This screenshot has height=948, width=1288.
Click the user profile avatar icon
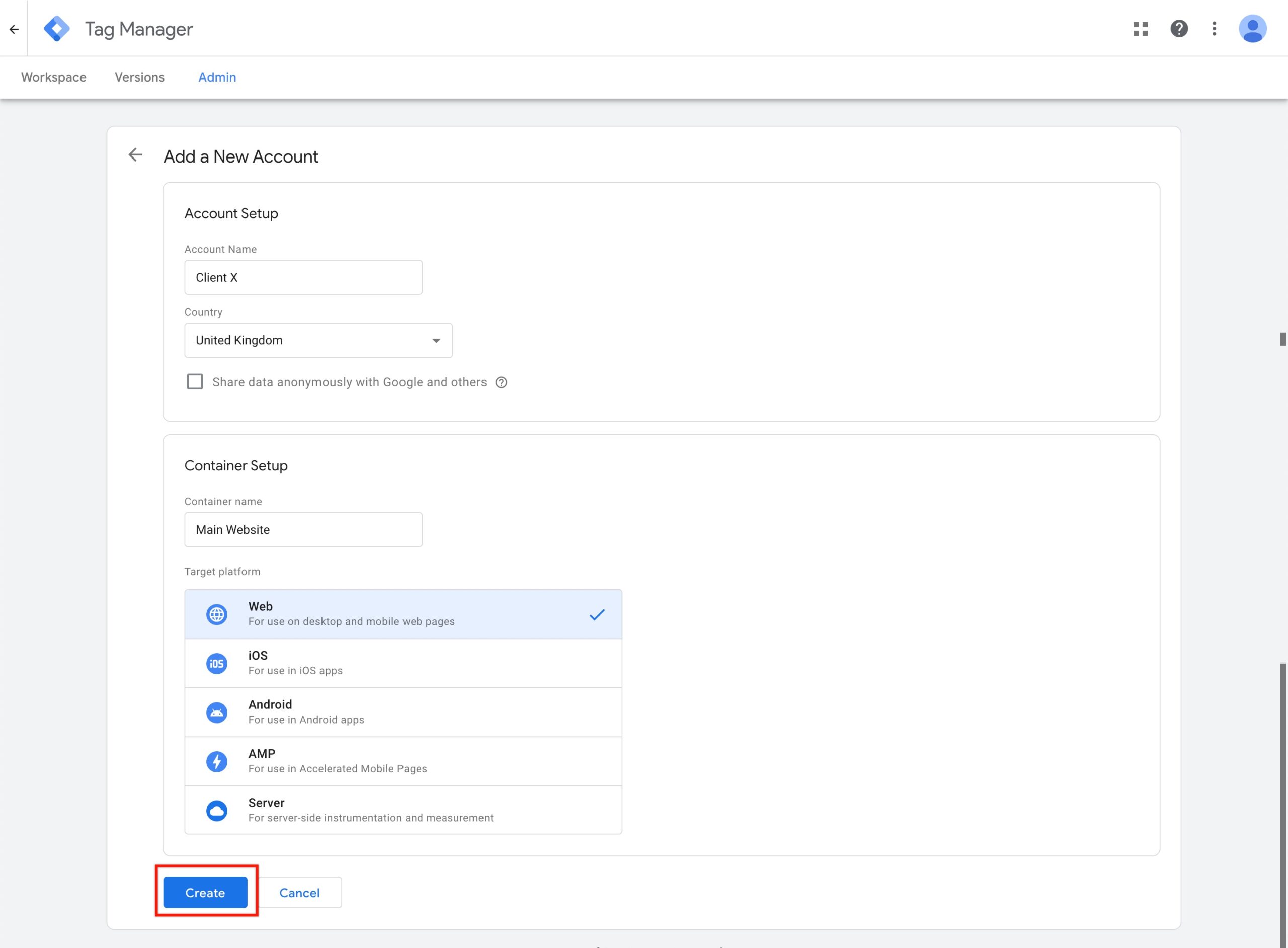(1253, 28)
